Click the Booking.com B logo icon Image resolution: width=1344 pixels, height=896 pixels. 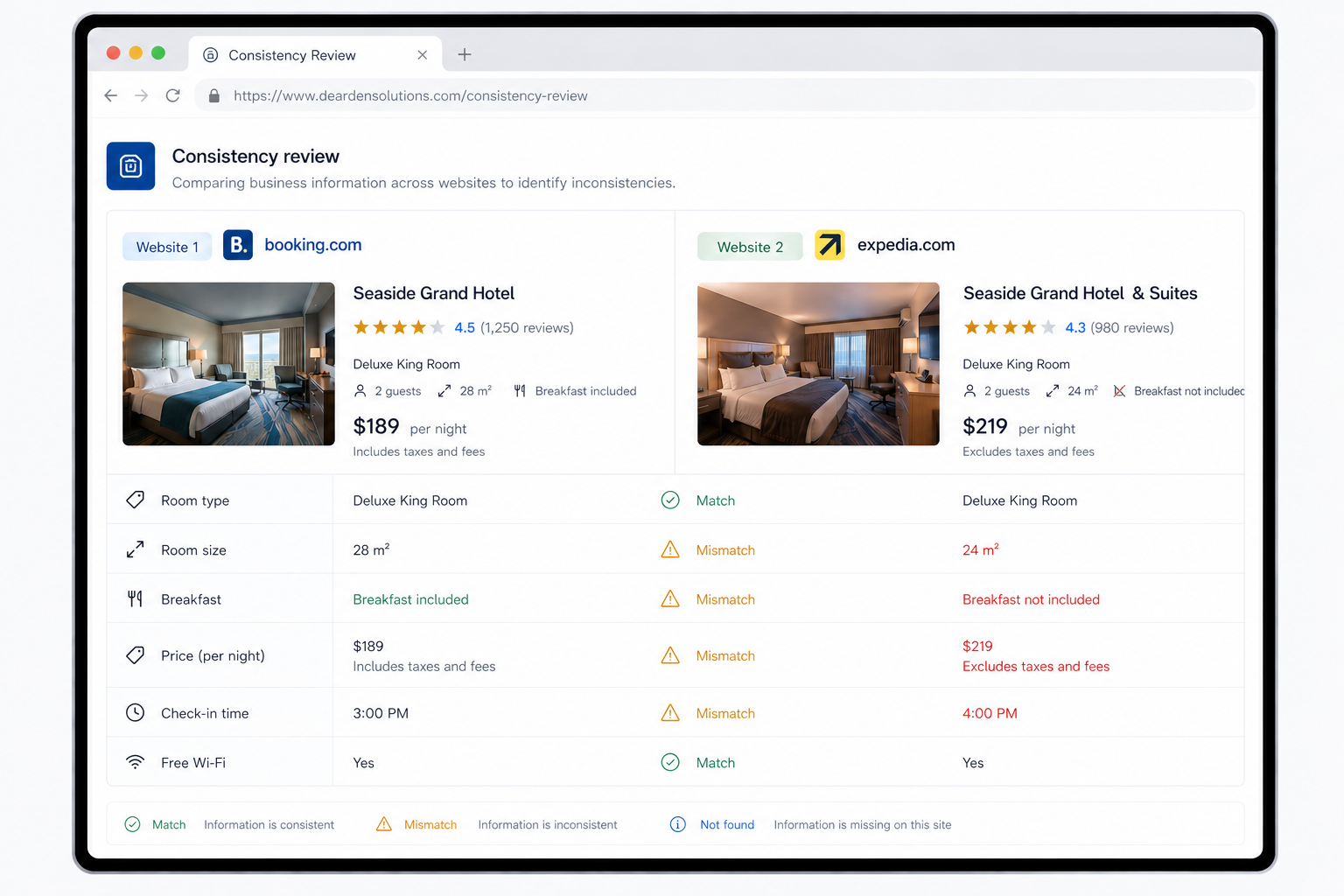point(238,245)
